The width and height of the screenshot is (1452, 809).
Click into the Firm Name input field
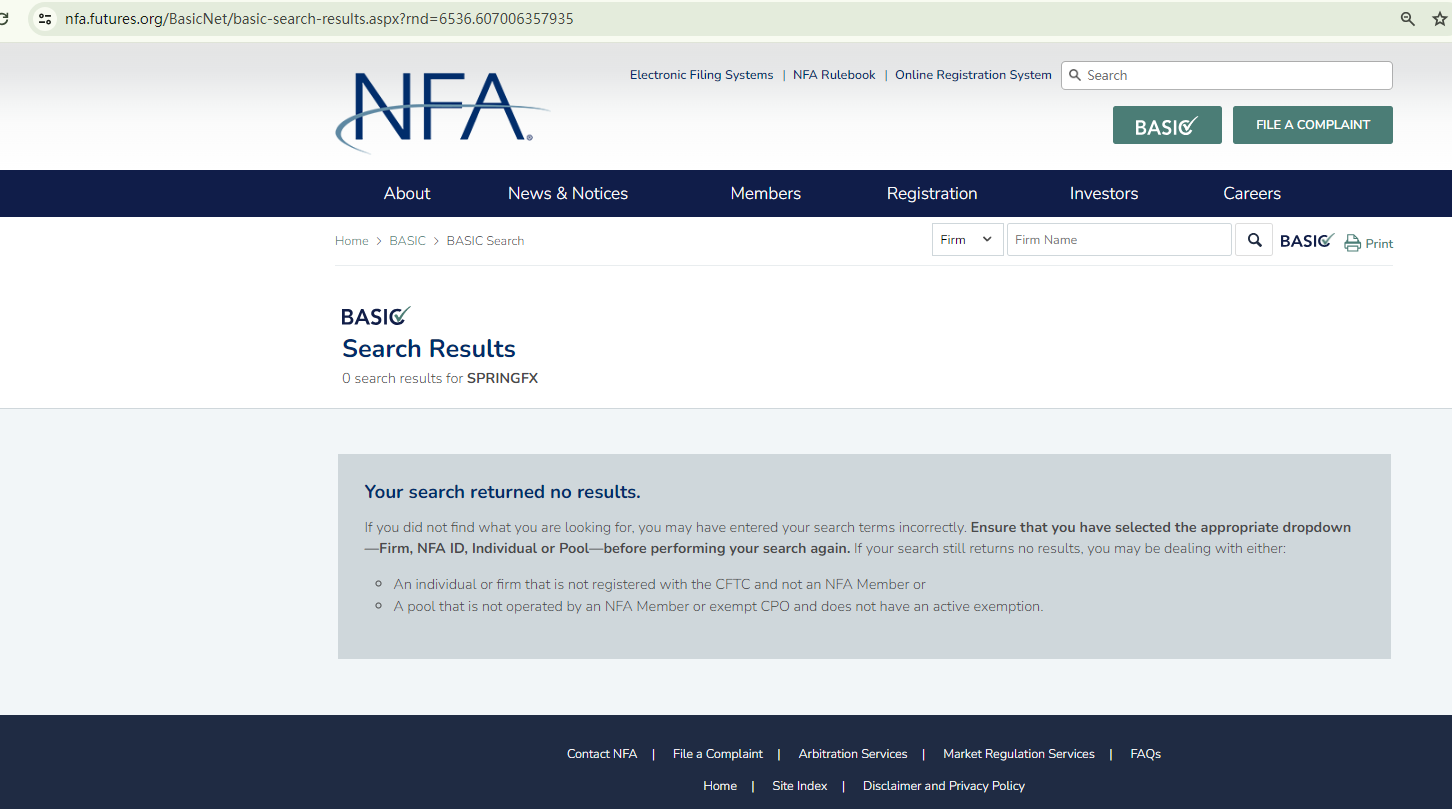tap(1118, 240)
